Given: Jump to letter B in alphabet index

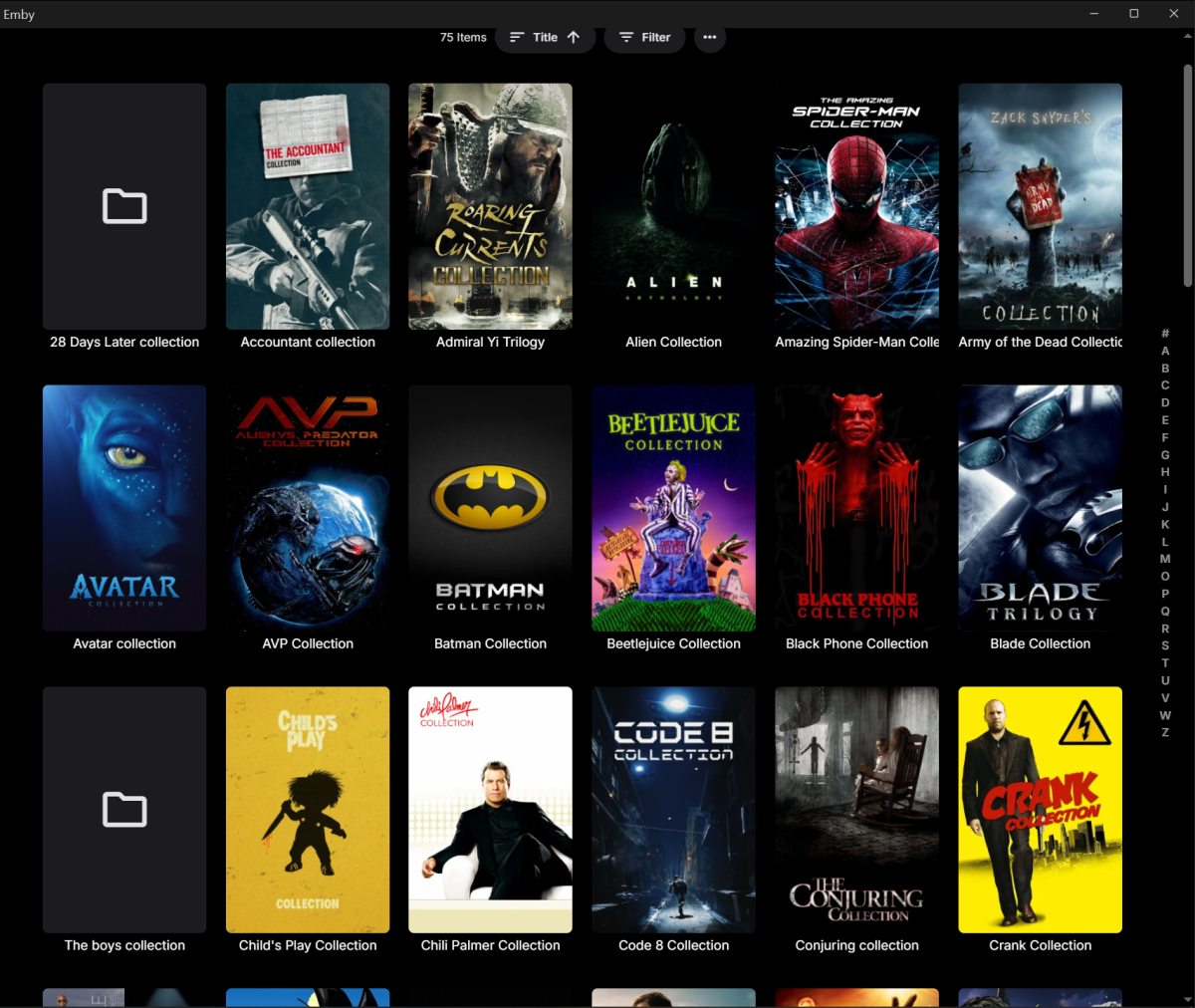Looking at the screenshot, I should [1165, 369].
